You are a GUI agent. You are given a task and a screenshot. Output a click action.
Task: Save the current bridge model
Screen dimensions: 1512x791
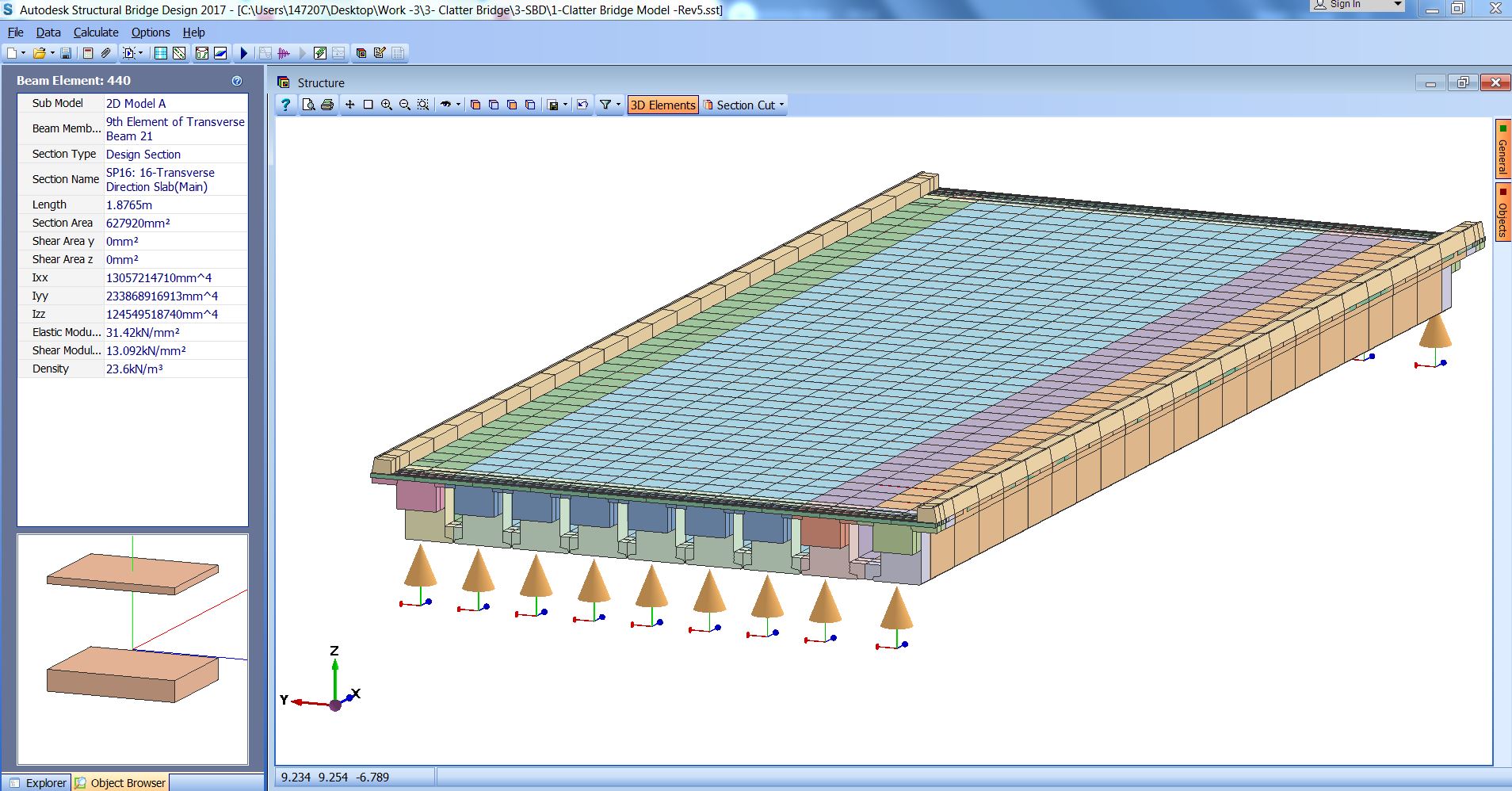[x=66, y=53]
